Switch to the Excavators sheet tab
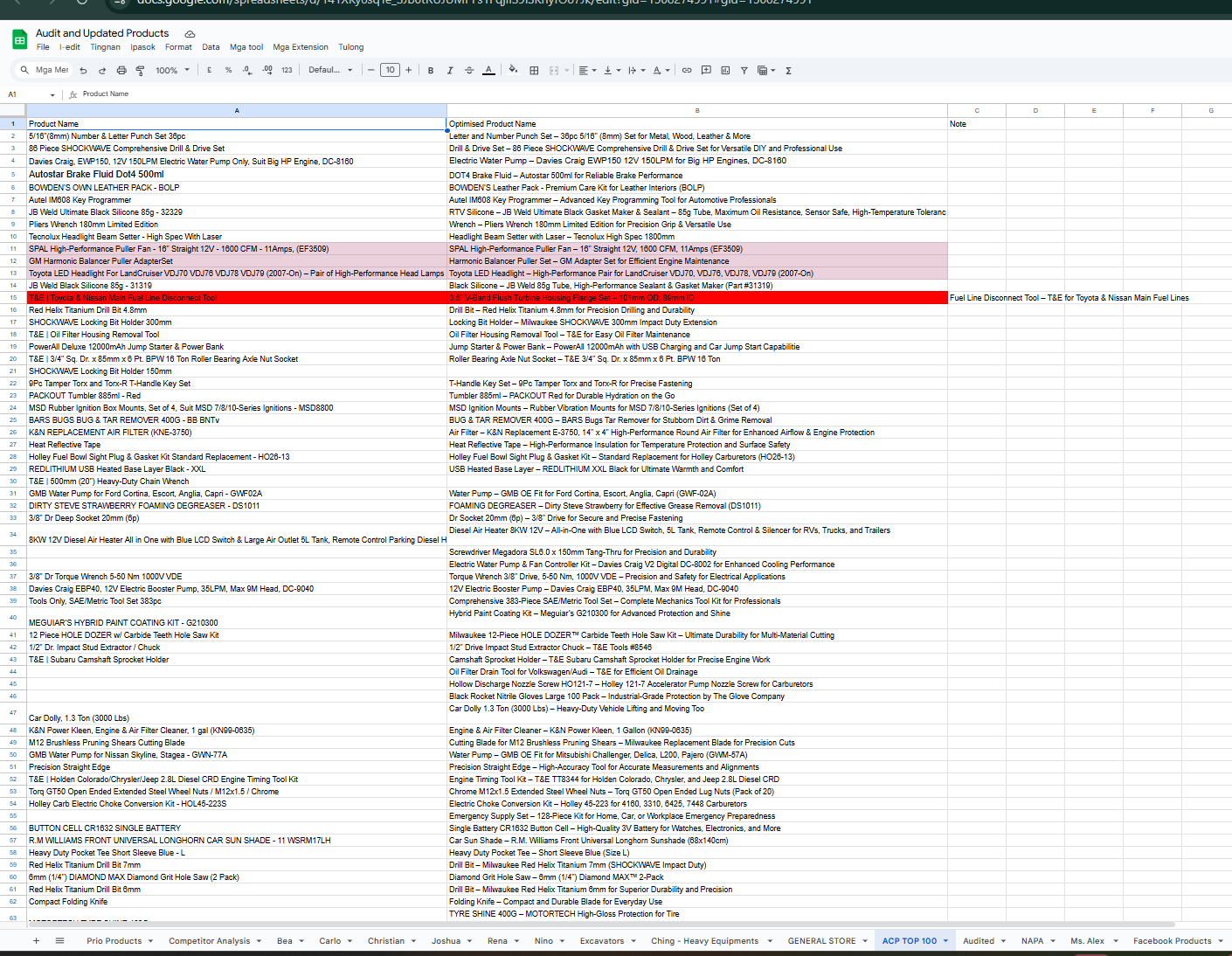The height and width of the screenshot is (956, 1232). tap(602, 941)
